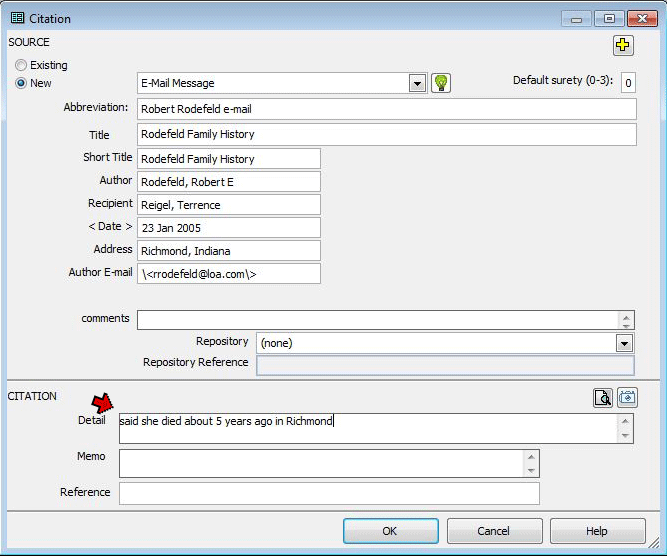
Task: Click the exhibit camera icon in Citation section
Action: pyautogui.click(x=627, y=398)
